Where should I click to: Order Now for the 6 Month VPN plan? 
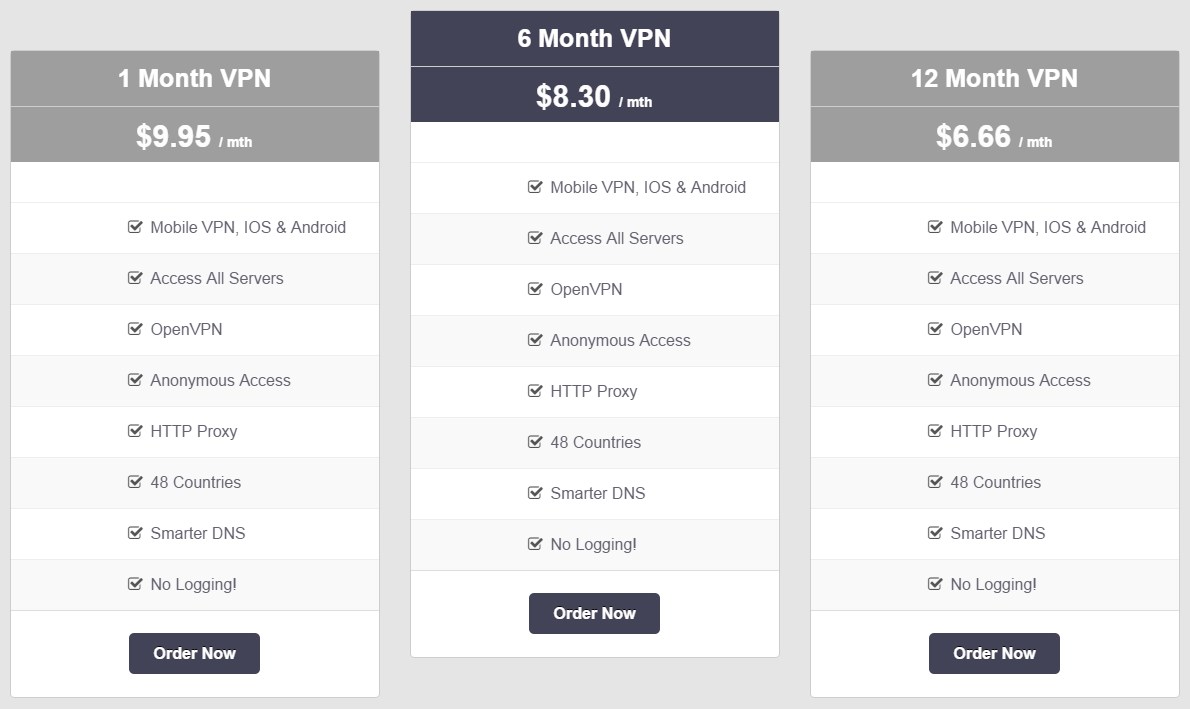click(594, 613)
